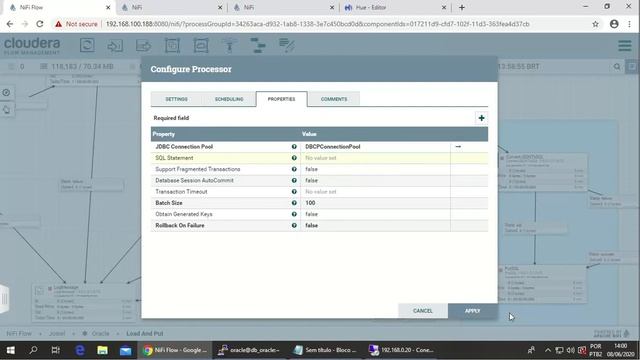Image resolution: width=640 pixels, height=360 pixels.
Task: Edit Database Session AutoCommit false value
Action: tap(375, 180)
